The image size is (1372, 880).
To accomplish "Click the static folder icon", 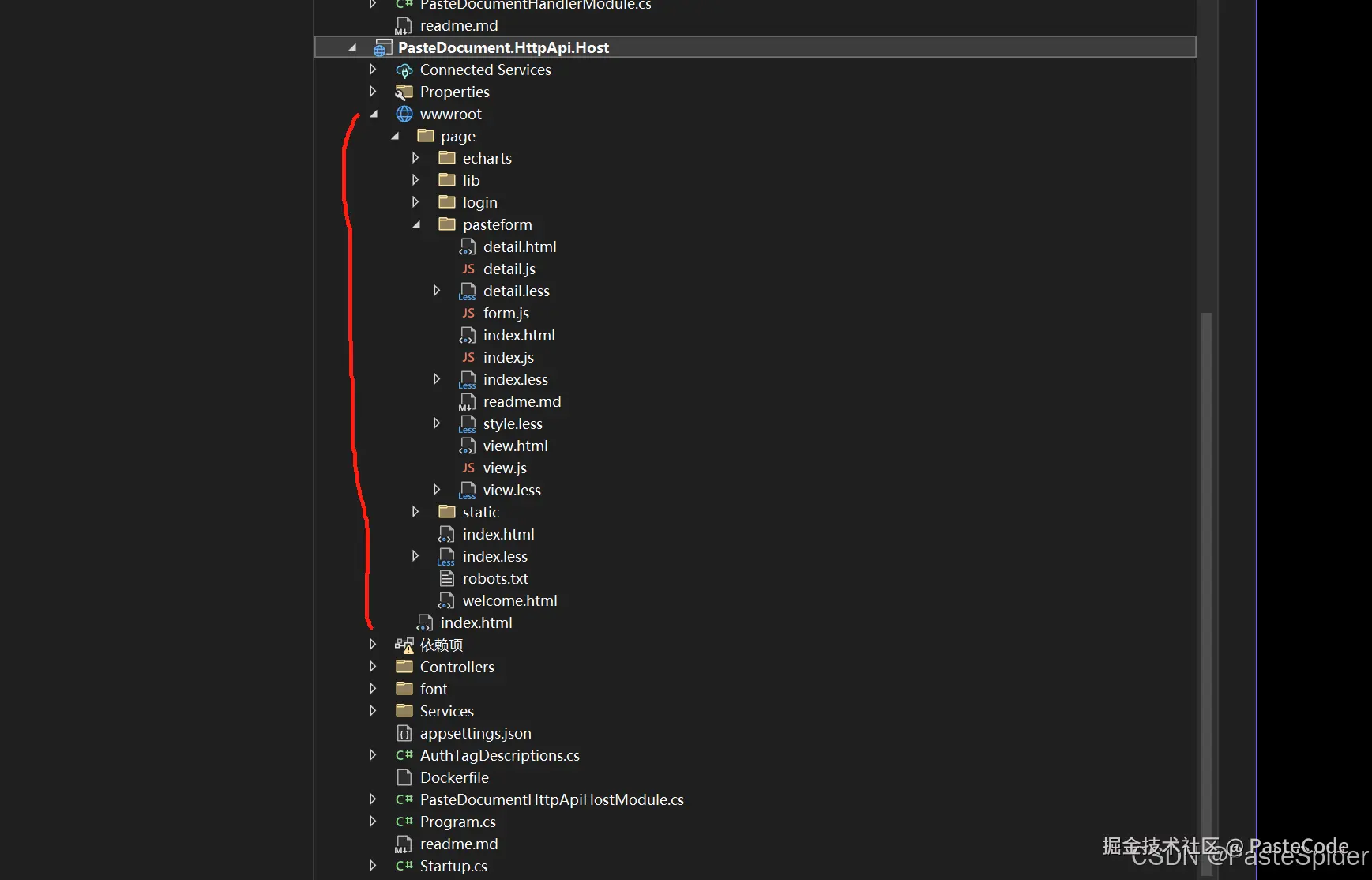I will [x=447, y=512].
